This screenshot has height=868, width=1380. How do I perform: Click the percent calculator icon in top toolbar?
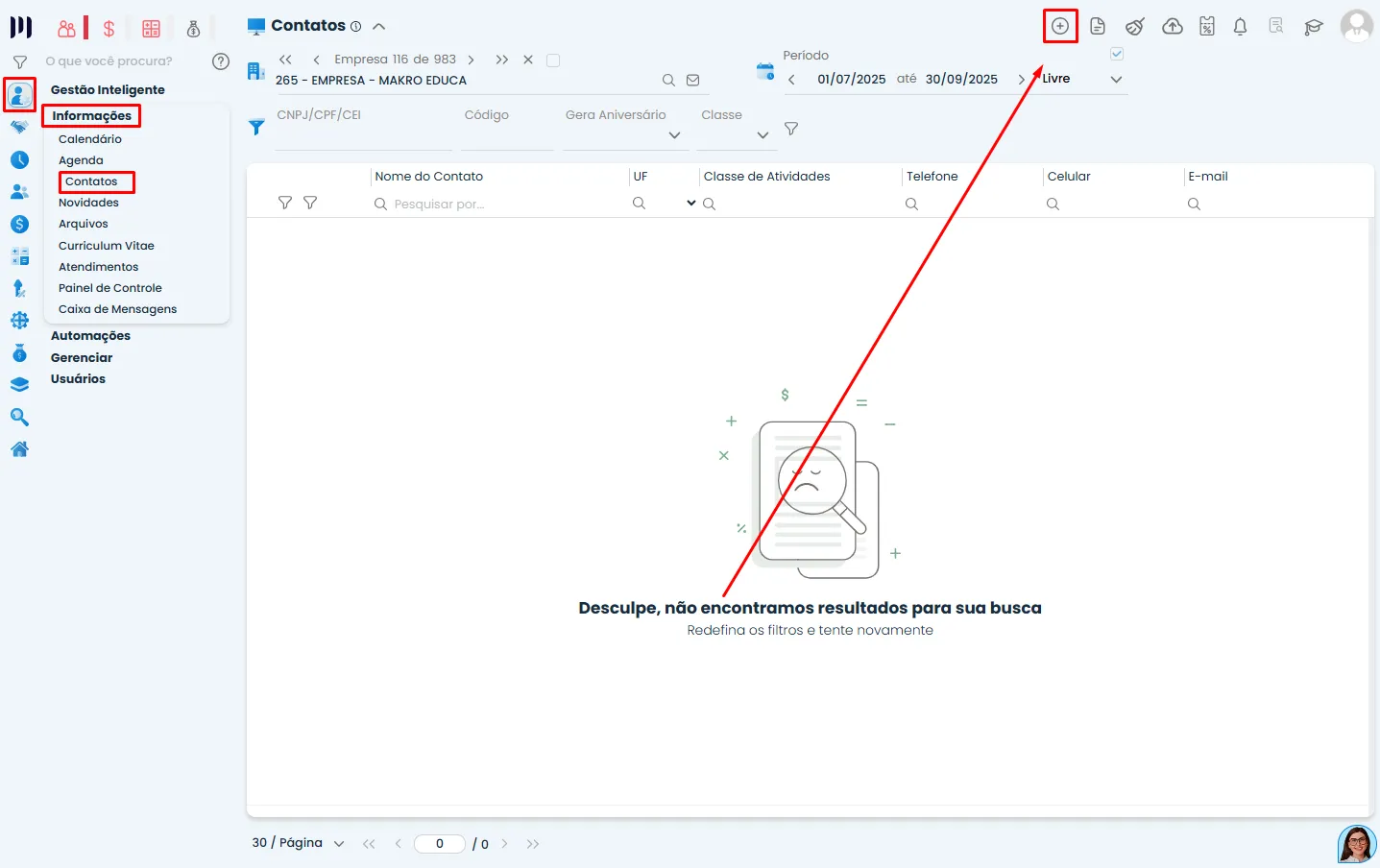1207,27
